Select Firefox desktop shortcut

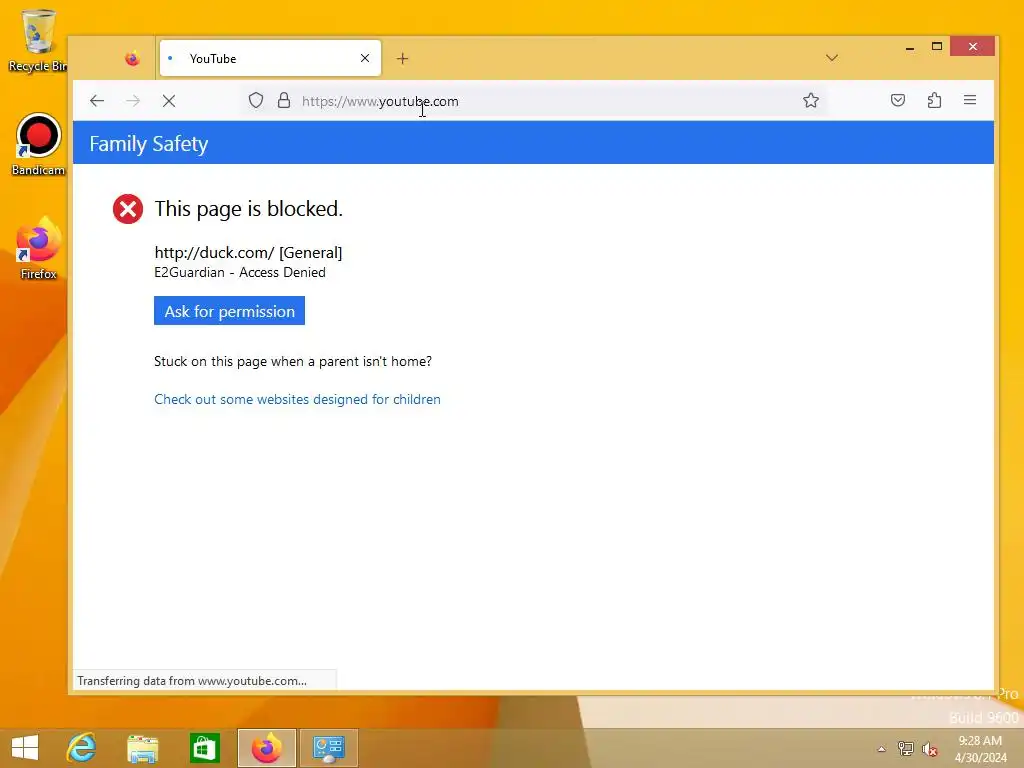coord(38,248)
